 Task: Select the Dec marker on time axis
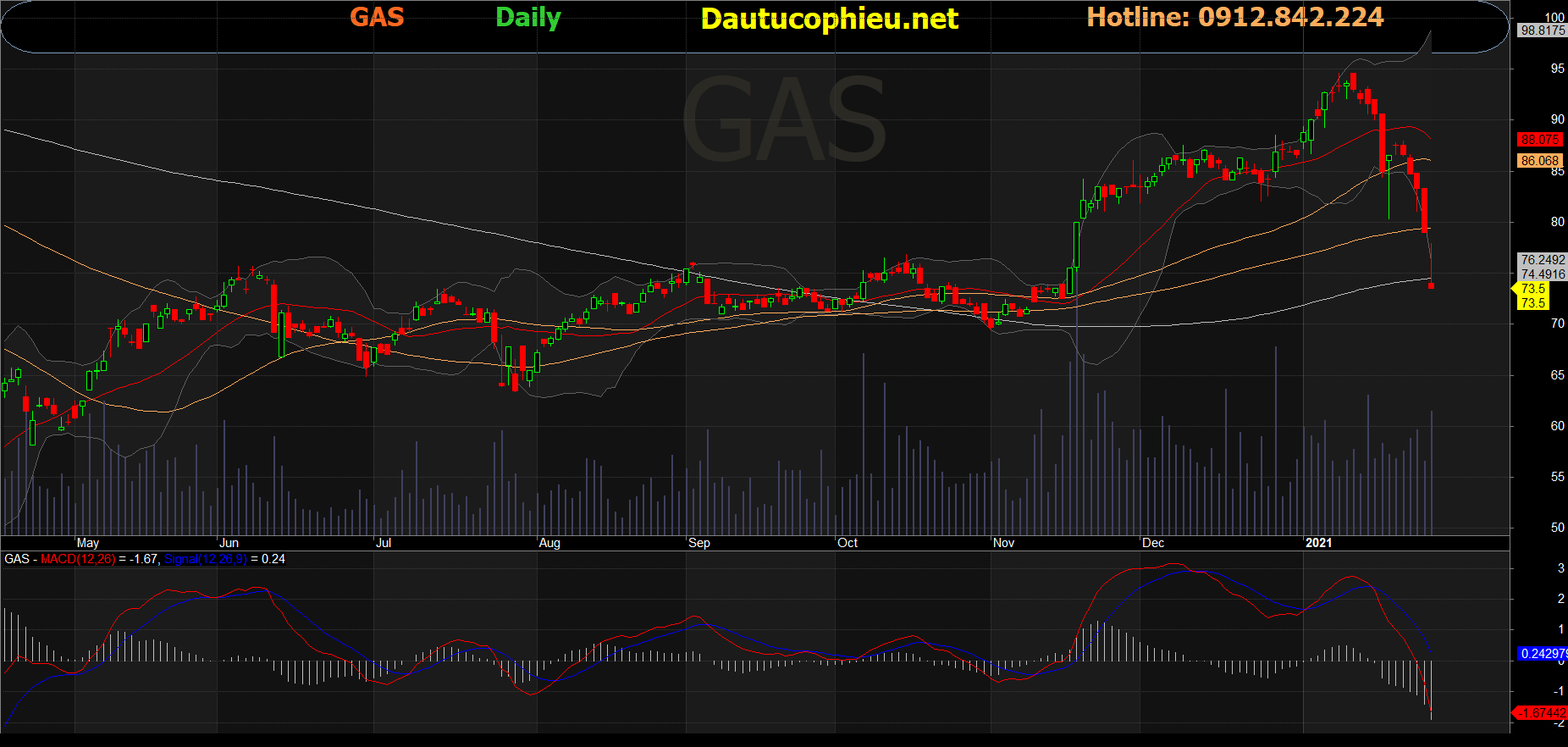pyautogui.click(x=1153, y=543)
